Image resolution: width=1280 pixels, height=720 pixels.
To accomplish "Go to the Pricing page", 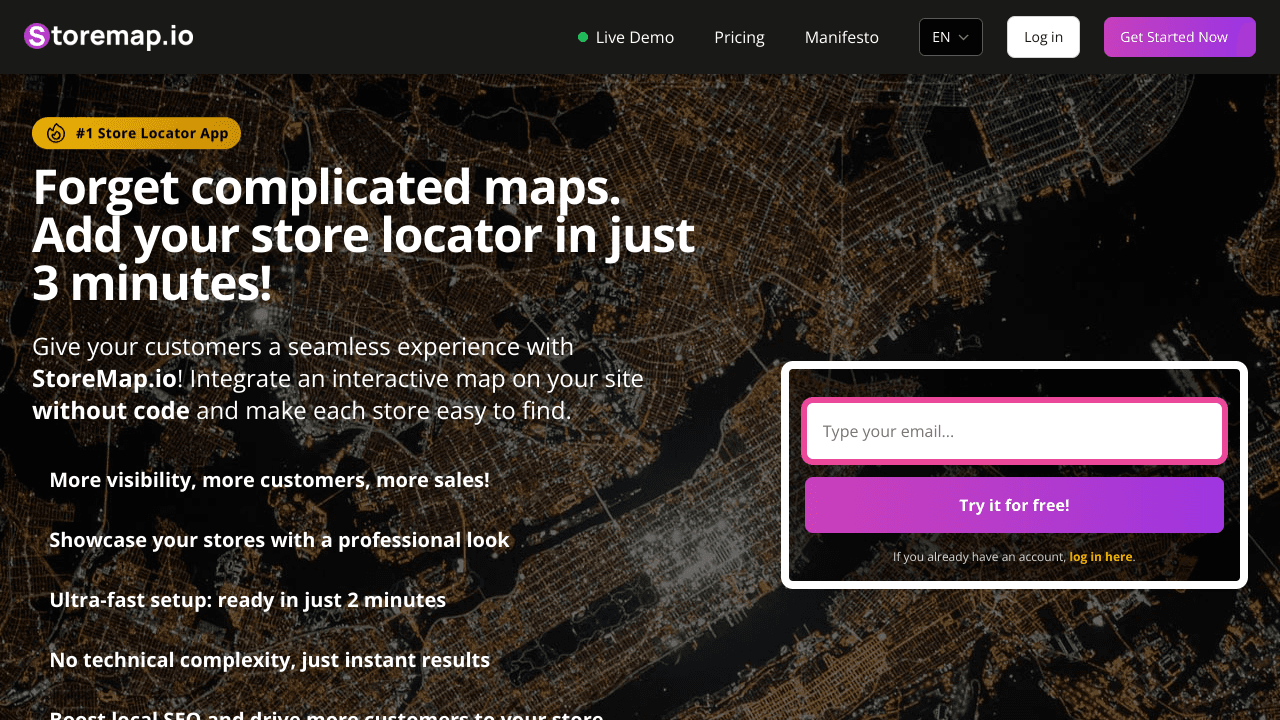I will (739, 37).
